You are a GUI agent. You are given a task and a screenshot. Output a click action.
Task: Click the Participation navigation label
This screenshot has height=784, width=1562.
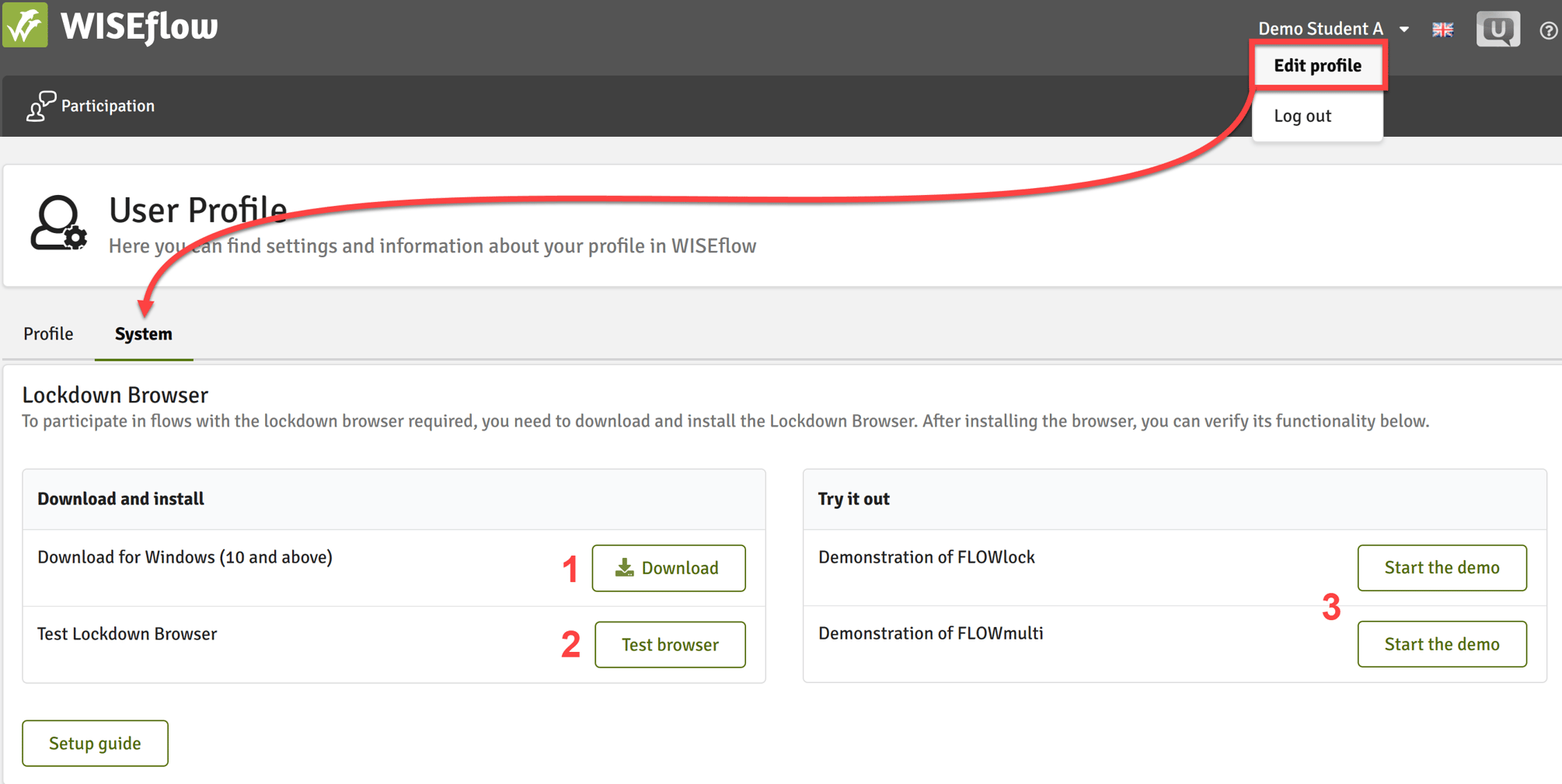pyautogui.click(x=108, y=106)
